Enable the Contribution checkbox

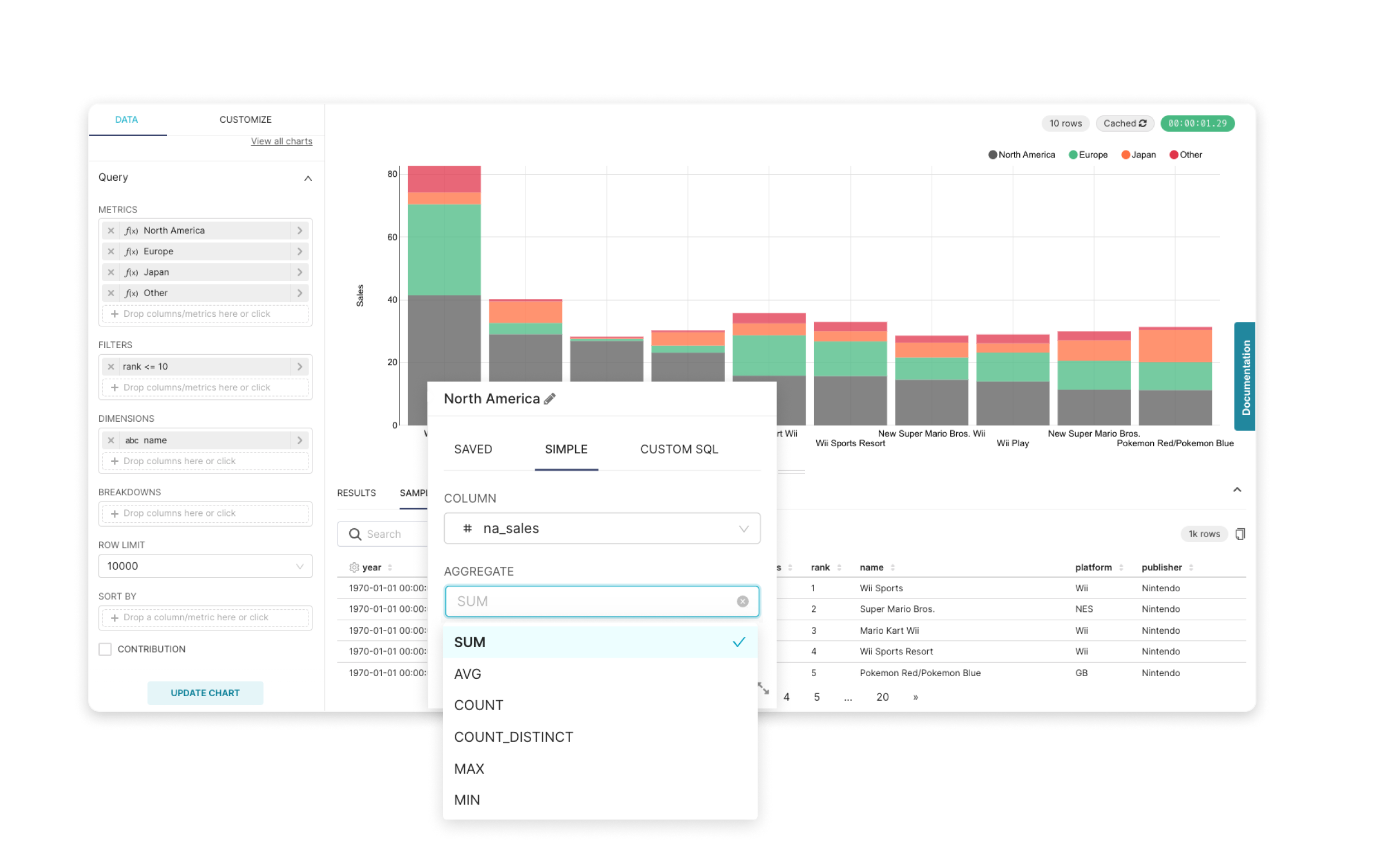[105, 649]
